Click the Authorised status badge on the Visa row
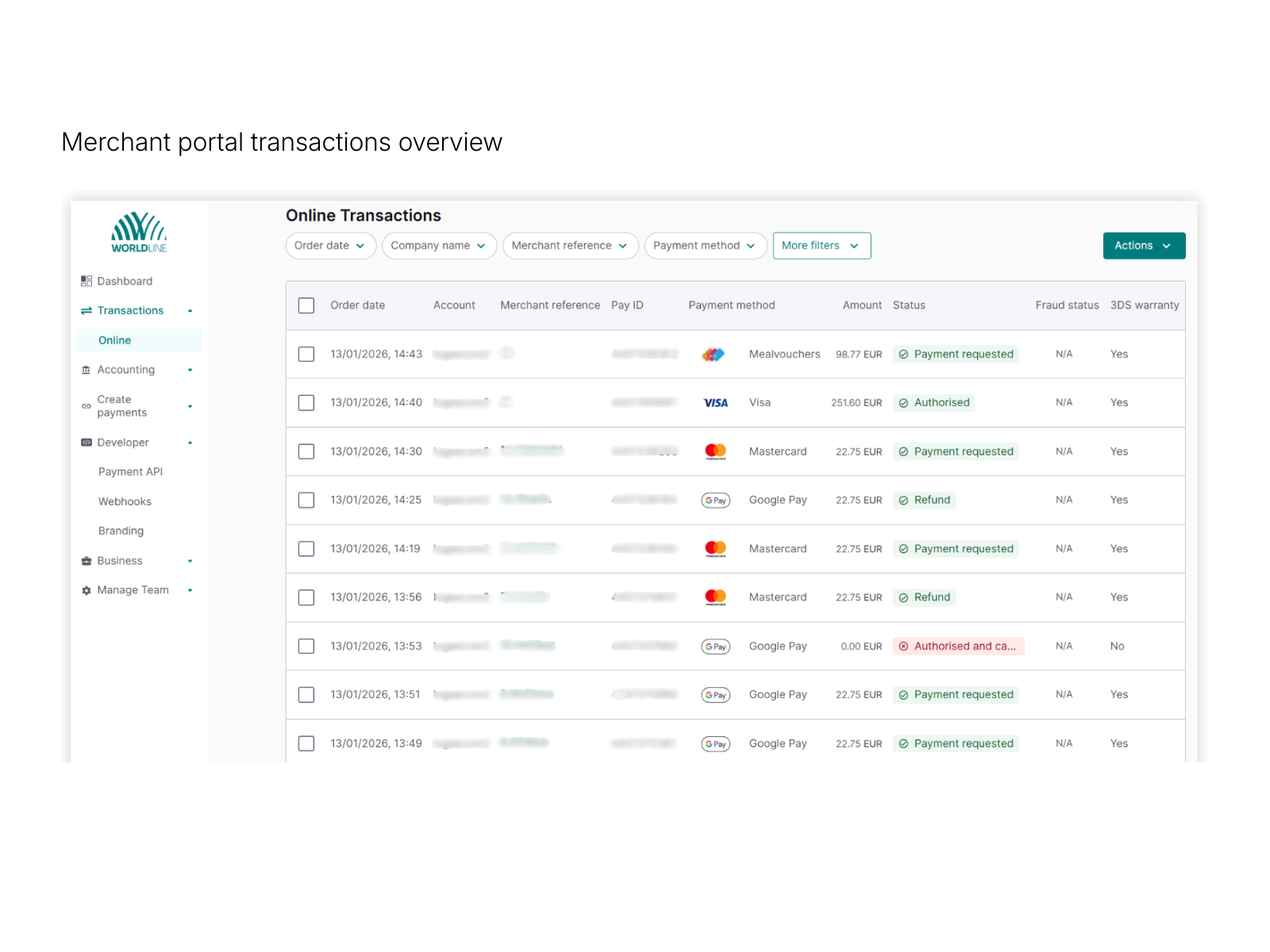 tap(933, 402)
